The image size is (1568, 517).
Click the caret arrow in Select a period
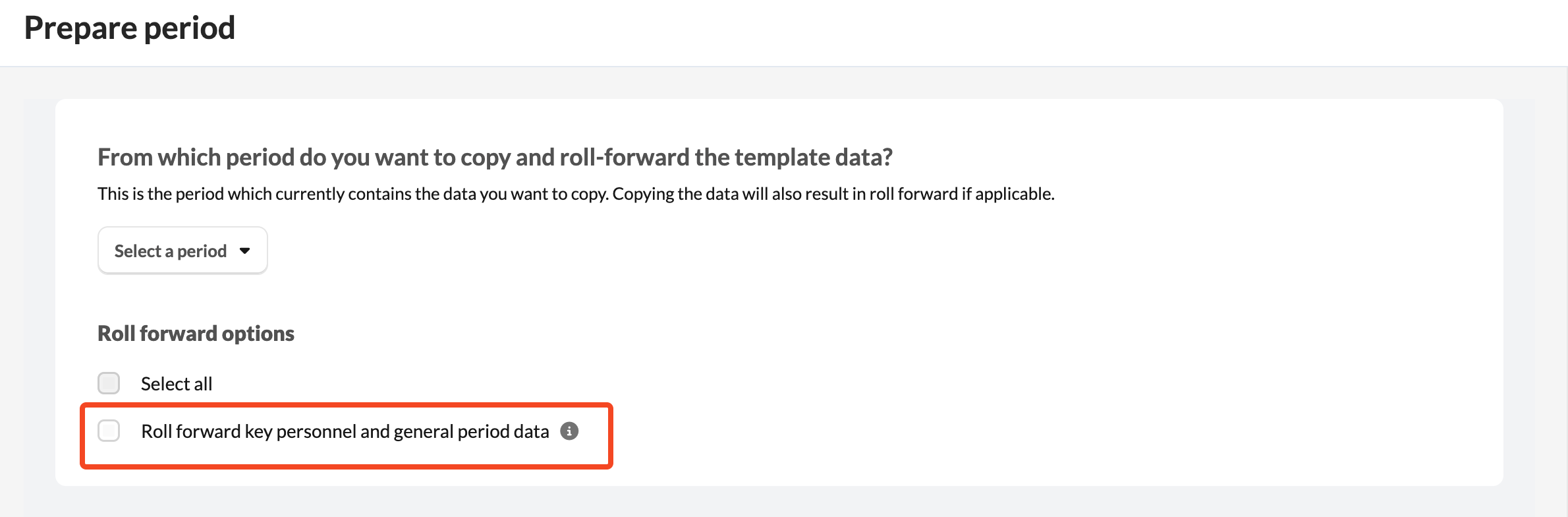point(245,251)
